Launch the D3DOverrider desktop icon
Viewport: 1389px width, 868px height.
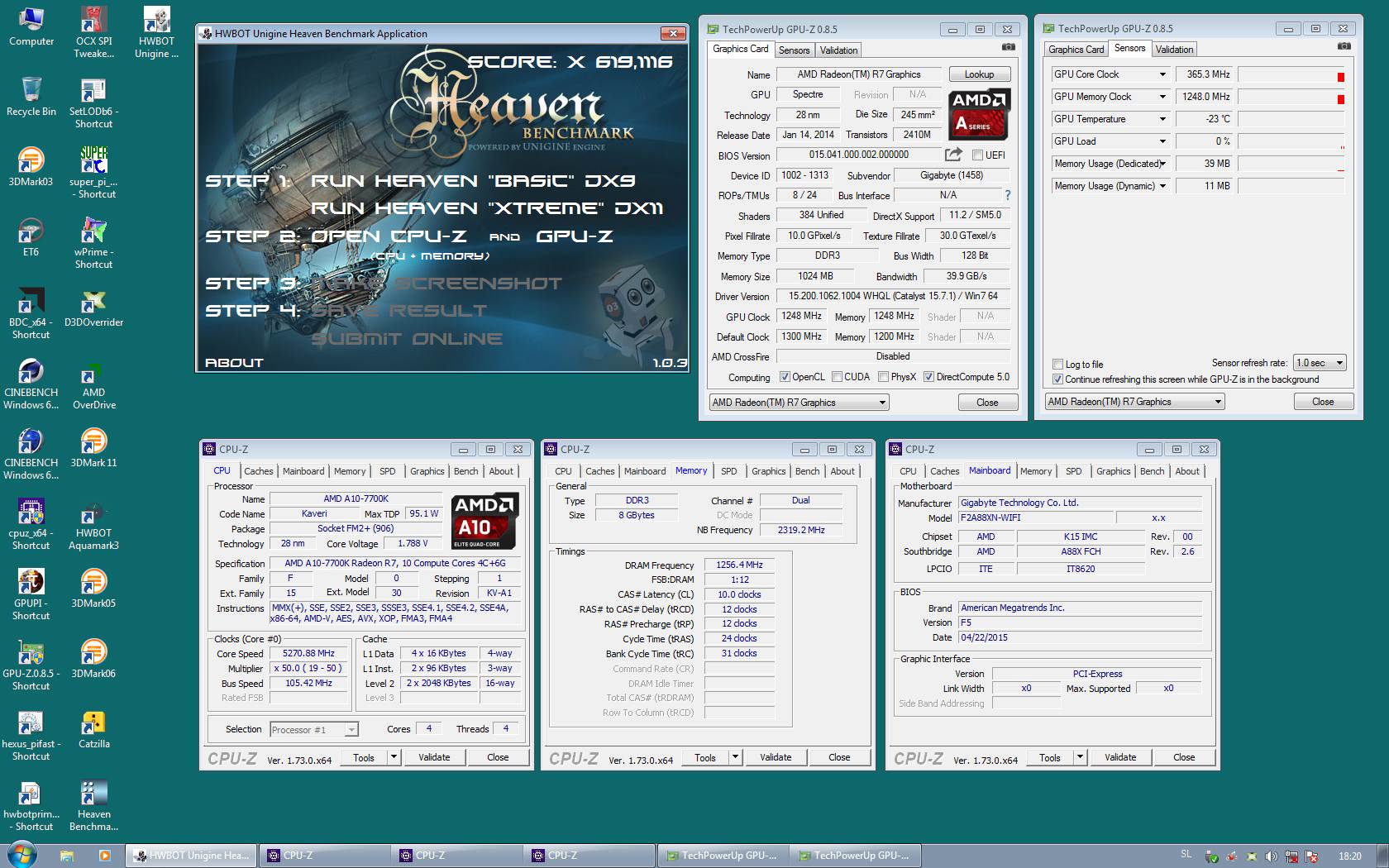pyautogui.click(x=93, y=308)
